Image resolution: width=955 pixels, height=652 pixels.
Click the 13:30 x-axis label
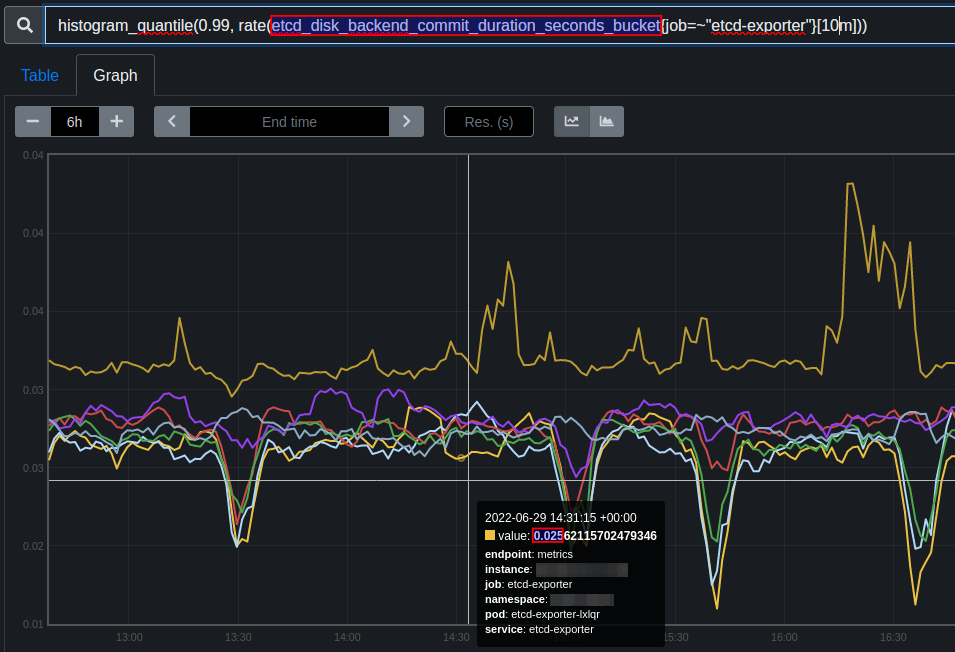click(x=238, y=637)
